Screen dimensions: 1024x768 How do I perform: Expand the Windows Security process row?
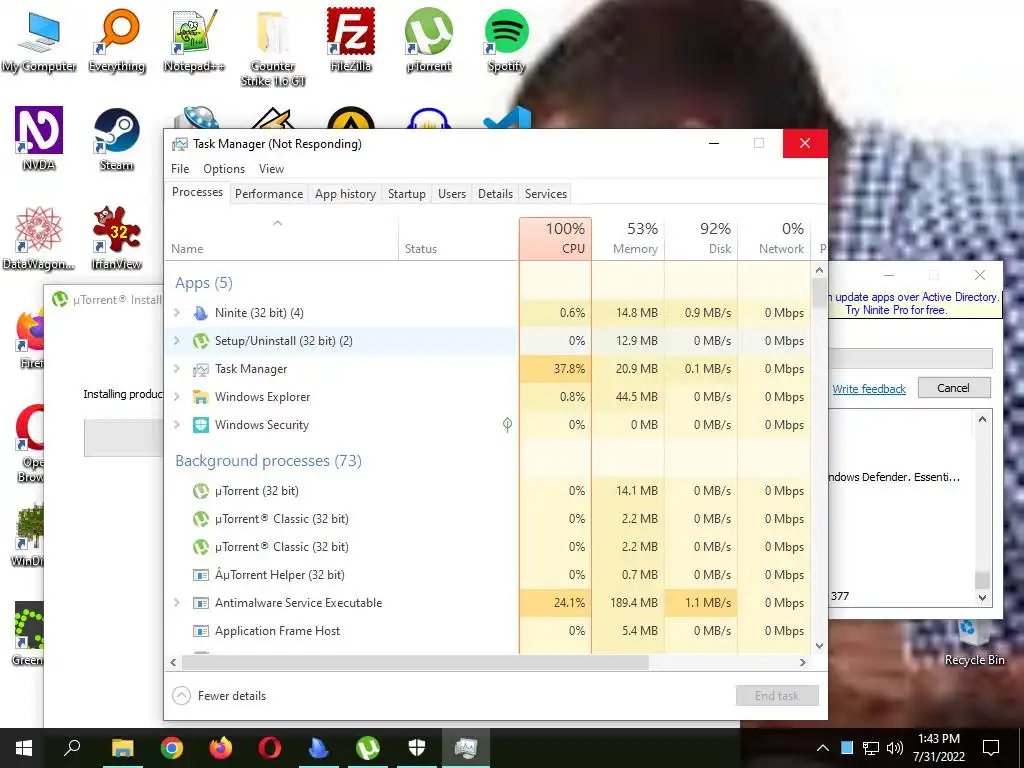(x=177, y=424)
